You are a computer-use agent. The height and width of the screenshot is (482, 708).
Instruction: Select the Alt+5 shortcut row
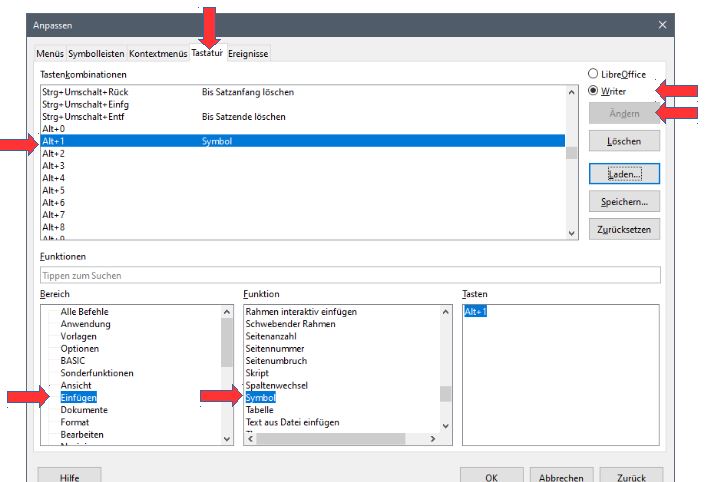tap(303, 190)
